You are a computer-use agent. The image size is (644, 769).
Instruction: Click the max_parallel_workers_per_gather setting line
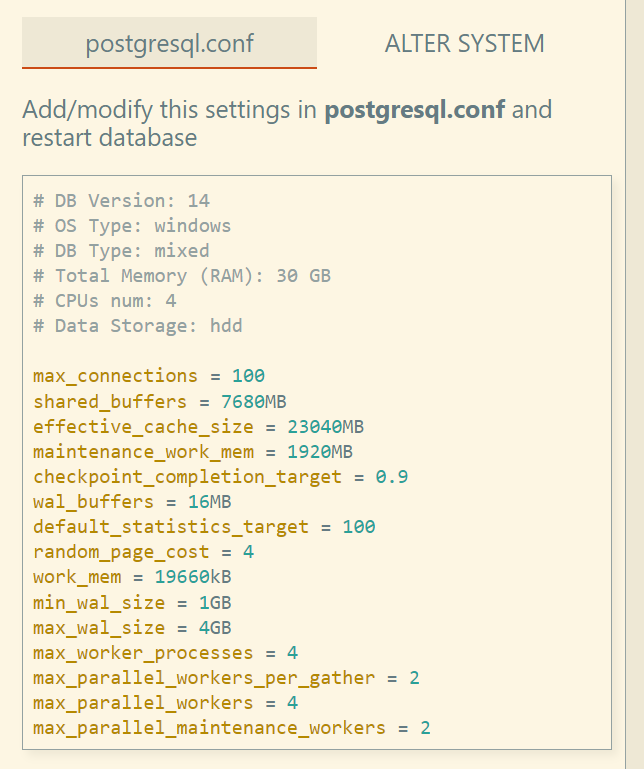pyautogui.click(x=226, y=678)
